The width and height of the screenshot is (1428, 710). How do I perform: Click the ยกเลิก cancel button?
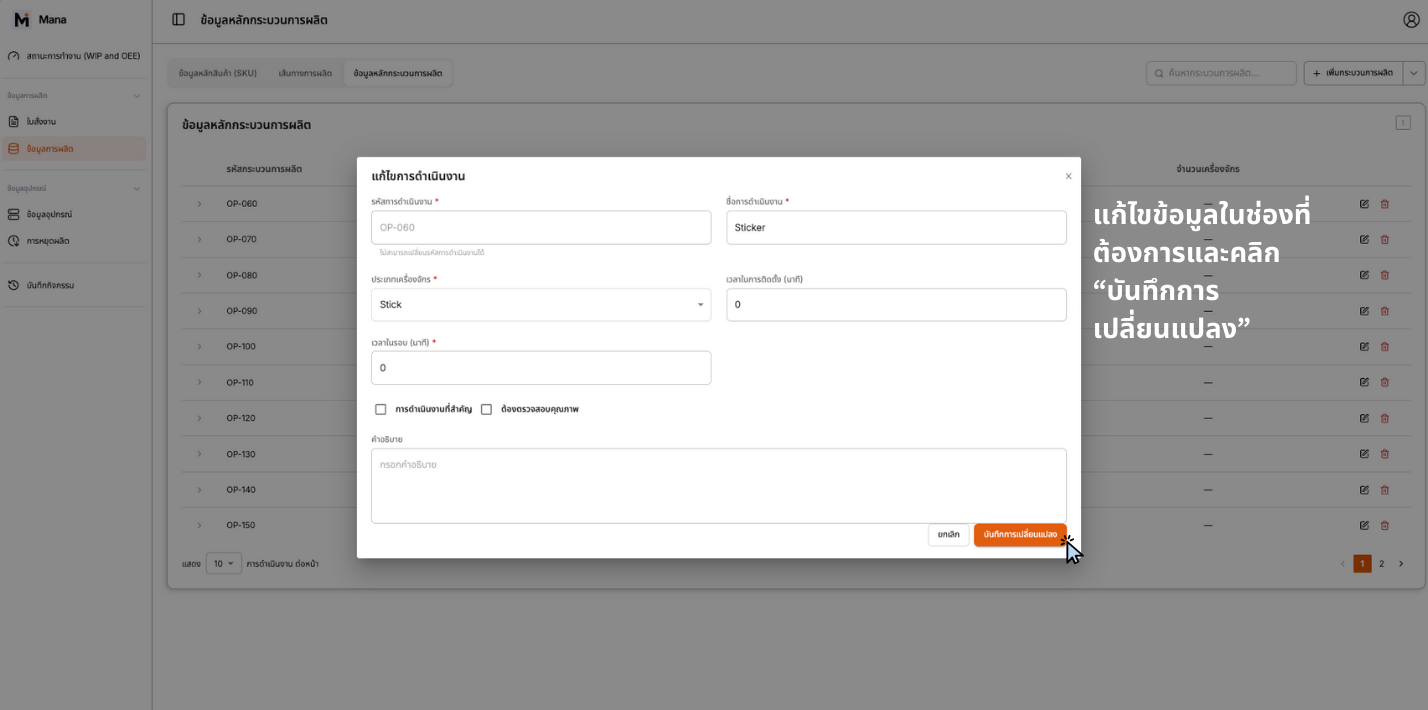pyautogui.click(x=947, y=534)
